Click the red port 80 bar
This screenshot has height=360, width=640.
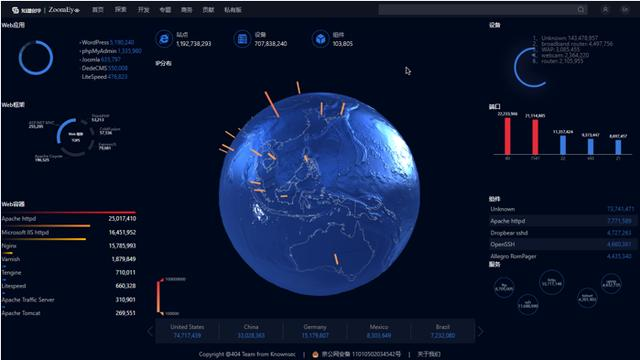[x=507, y=136]
